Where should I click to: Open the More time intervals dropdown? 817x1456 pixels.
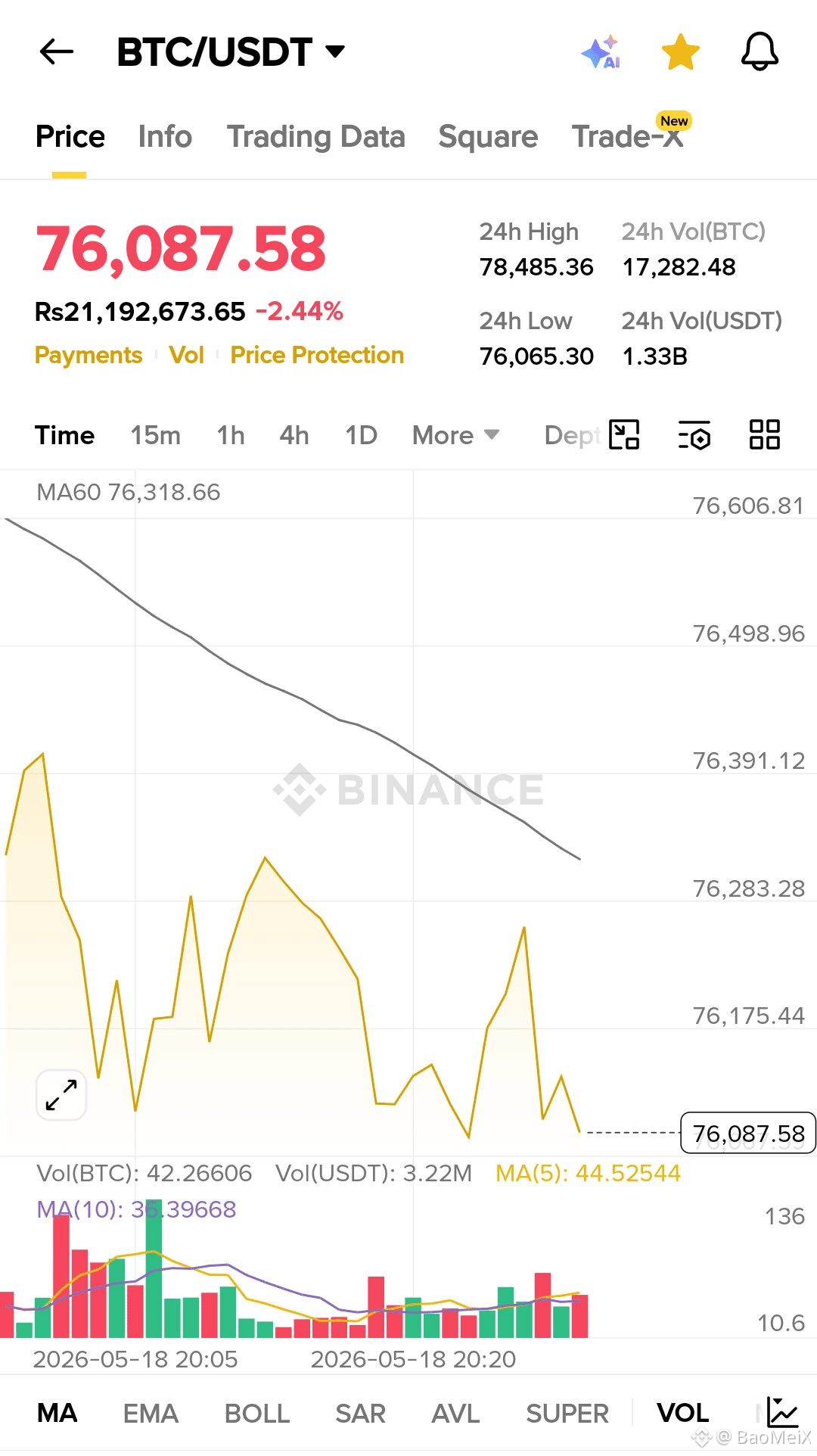455,435
